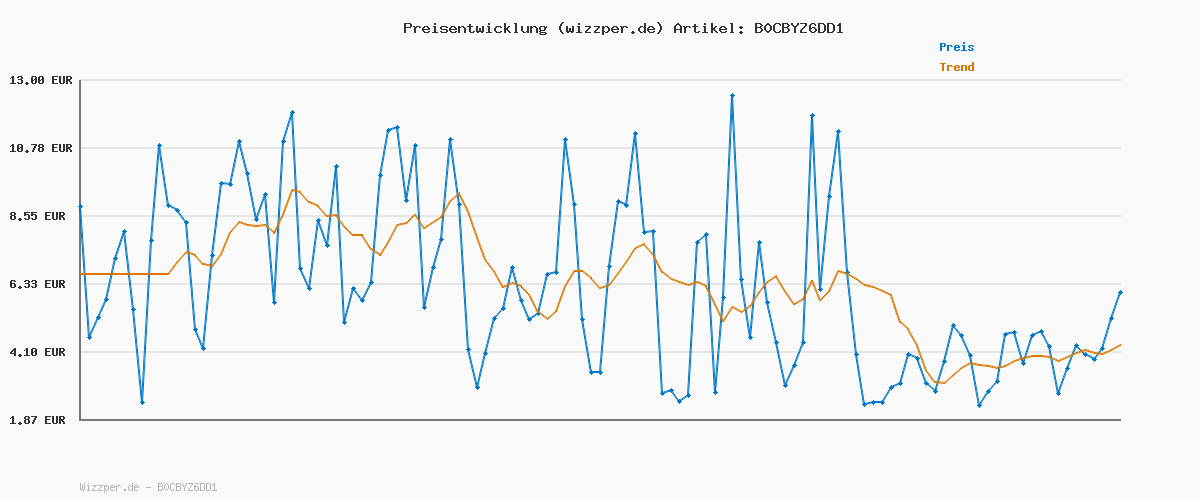Click the Wizzper.de footer watermark text

(x=148, y=488)
